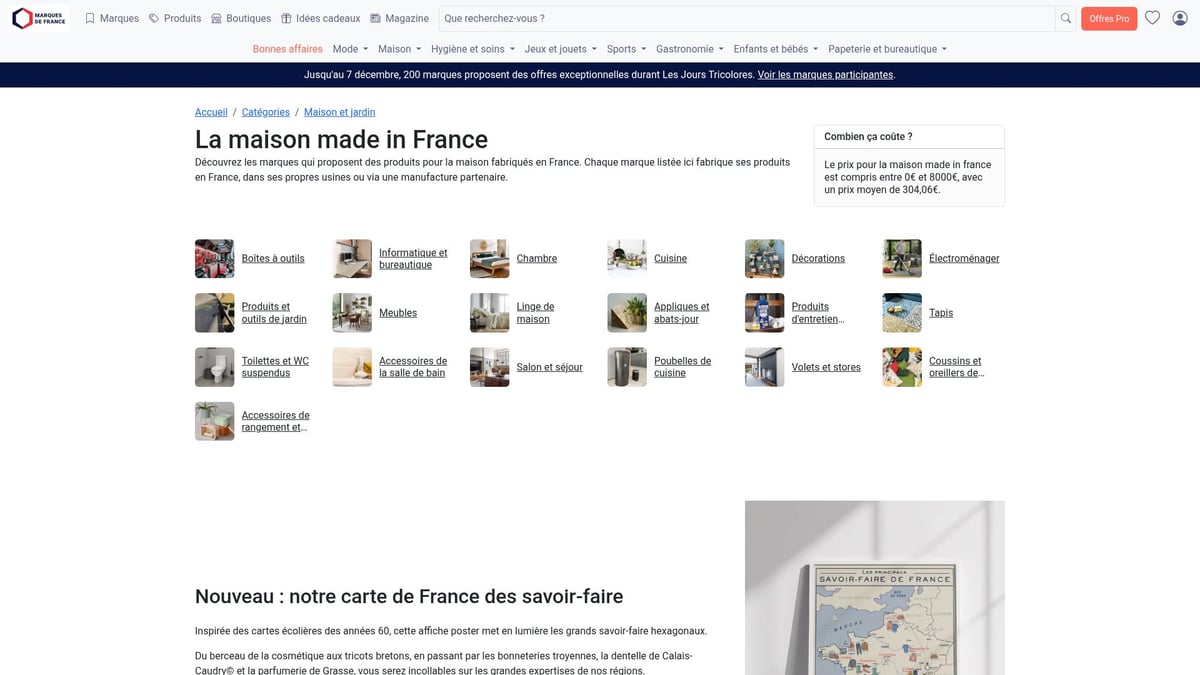Click the search magnifier icon
This screenshot has width=1200, height=675.
1066,18
